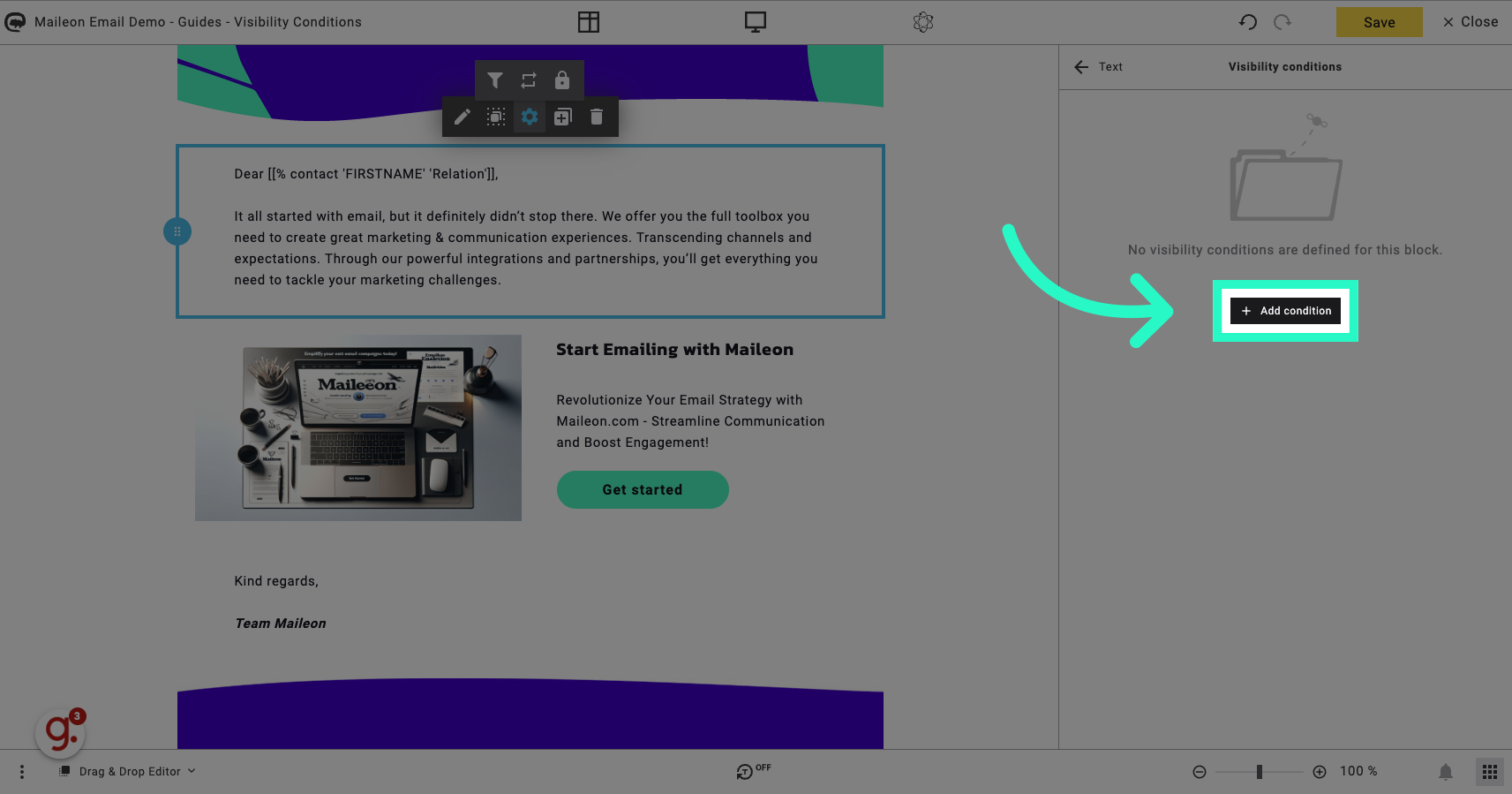This screenshot has height=794, width=1512.
Task: Select parent container icon in block toolbar
Action: [x=496, y=117]
